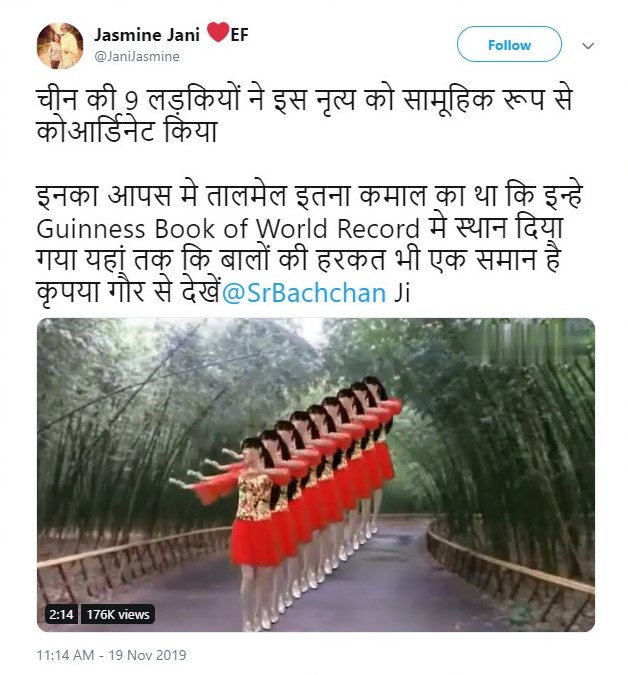Open the @SrBachchan mention

click(x=304, y=293)
